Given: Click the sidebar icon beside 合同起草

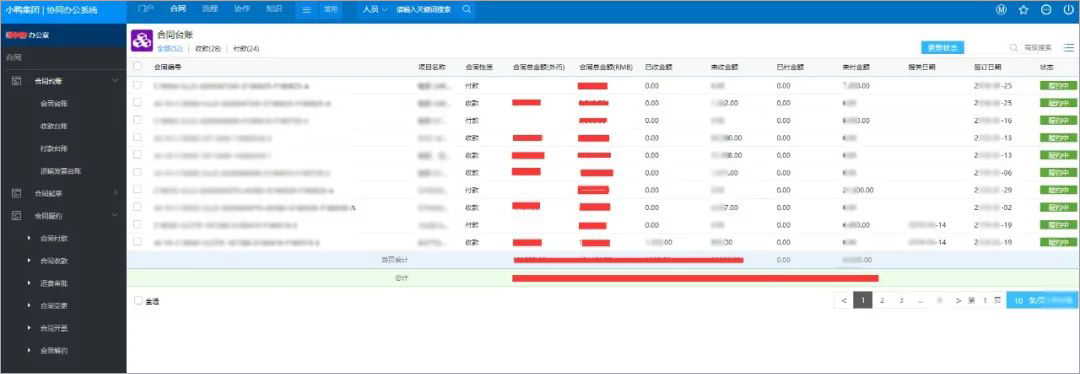Looking at the screenshot, I should point(17,193).
